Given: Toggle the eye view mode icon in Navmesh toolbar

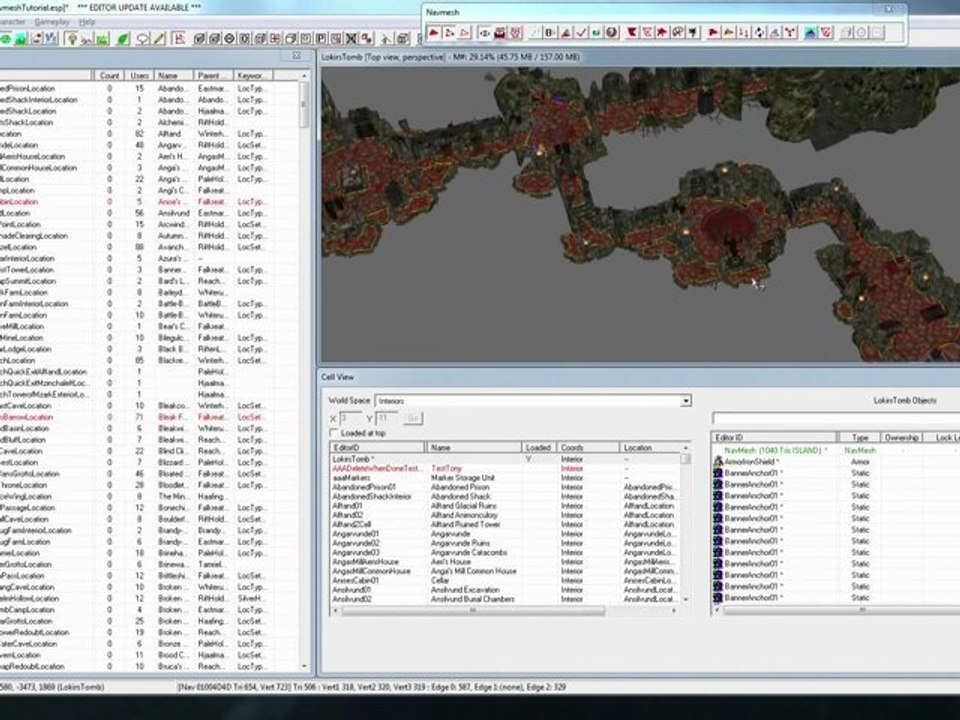Looking at the screenshot, I should [484, 32].
